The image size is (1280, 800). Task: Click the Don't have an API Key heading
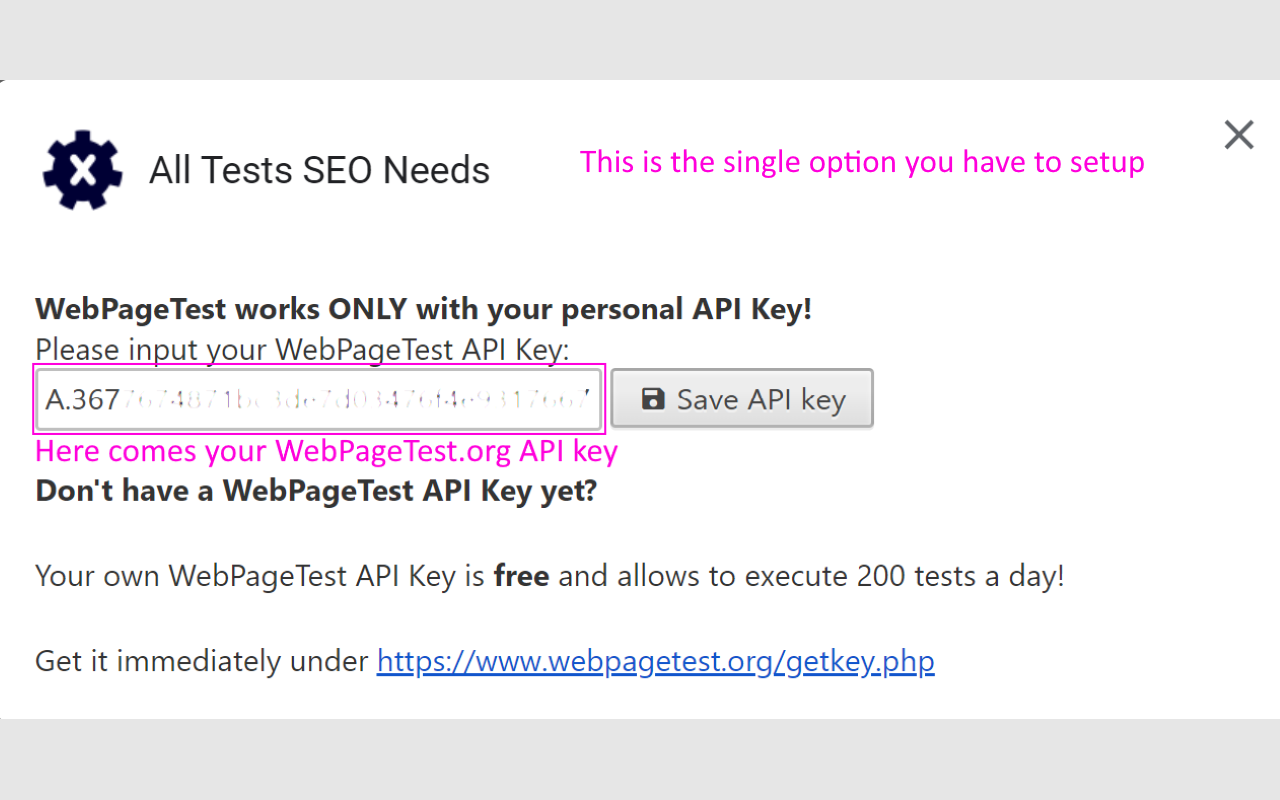pyautogui.click(x=315, y=490)
